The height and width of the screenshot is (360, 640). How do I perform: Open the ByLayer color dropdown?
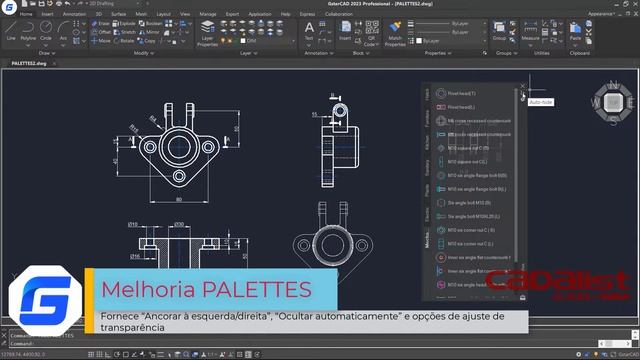(x=484, y=41)
